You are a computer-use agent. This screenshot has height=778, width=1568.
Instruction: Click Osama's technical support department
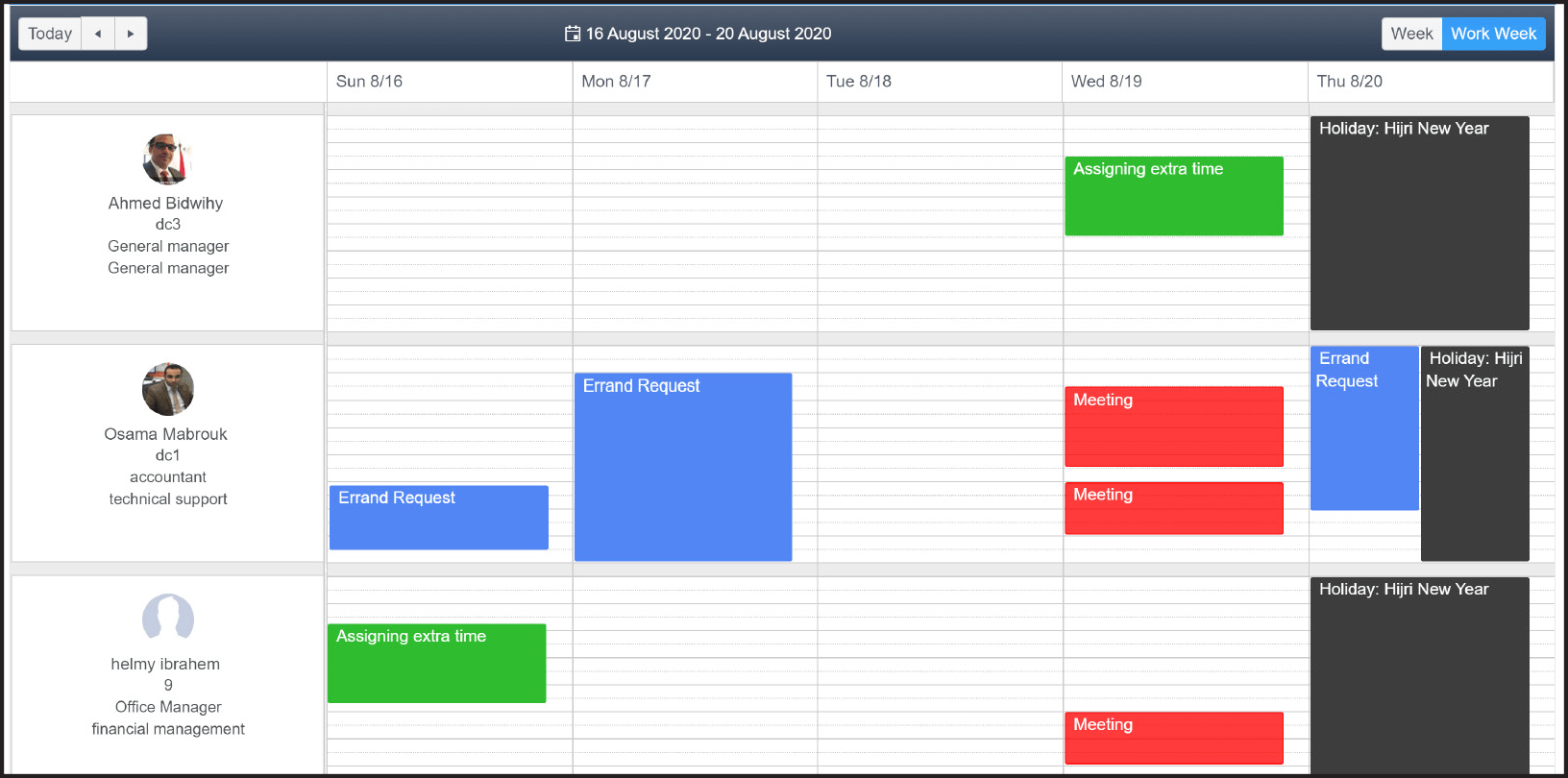coord(168,498)
